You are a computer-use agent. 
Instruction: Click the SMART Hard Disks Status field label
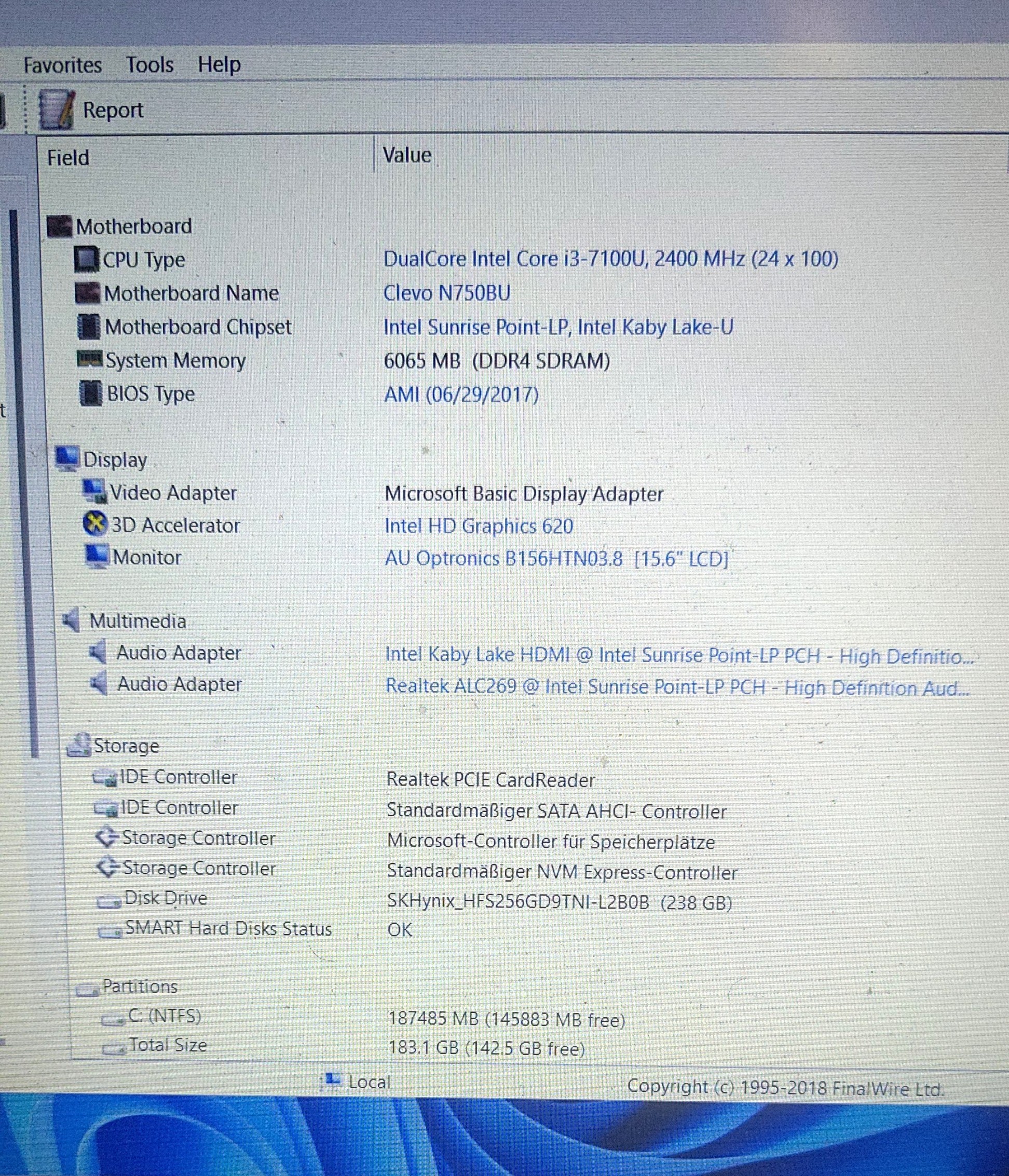pos(229,928)
